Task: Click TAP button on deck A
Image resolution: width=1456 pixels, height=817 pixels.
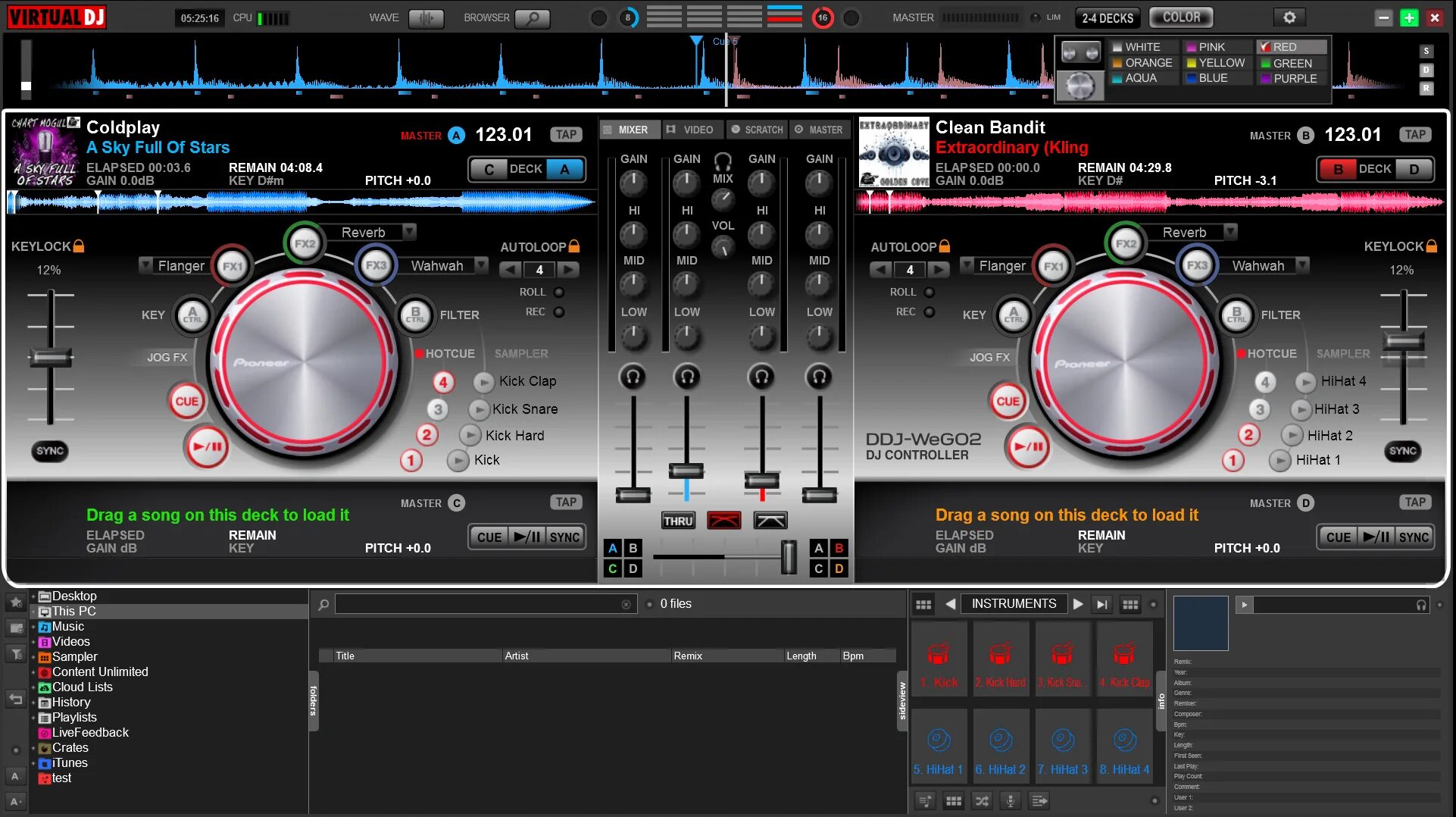Action: [566, 135]
